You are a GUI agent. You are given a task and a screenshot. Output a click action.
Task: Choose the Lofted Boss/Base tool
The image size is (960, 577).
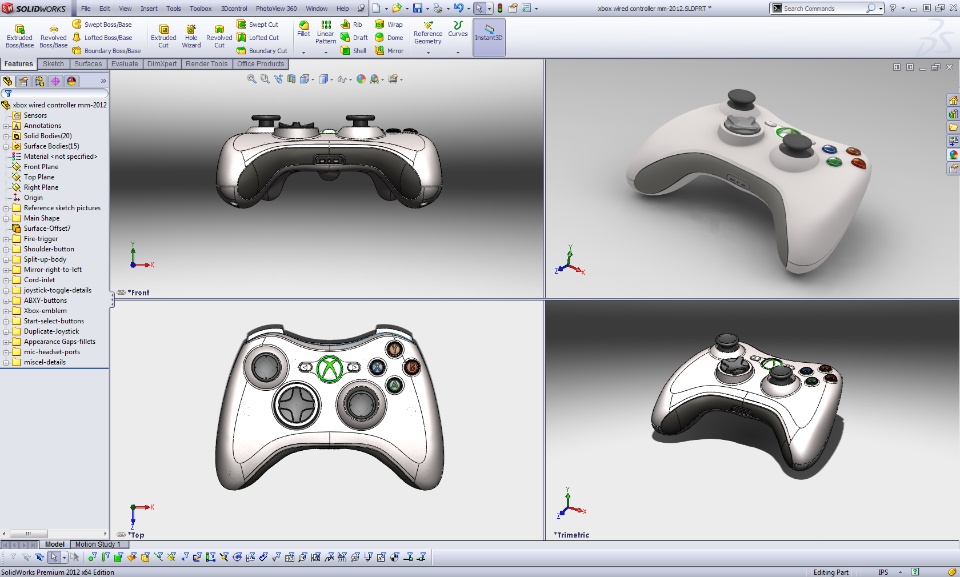click(x=102, y=37)
